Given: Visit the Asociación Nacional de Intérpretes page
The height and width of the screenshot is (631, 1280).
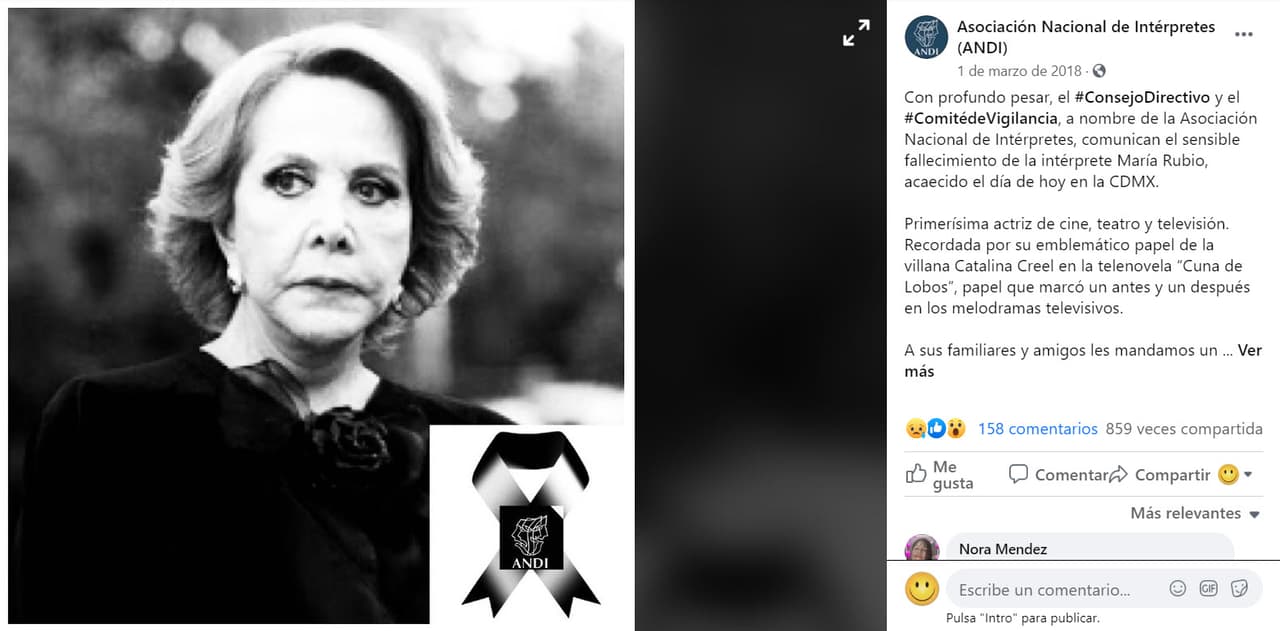Looking at the screenshot, I should [1085, 27].
